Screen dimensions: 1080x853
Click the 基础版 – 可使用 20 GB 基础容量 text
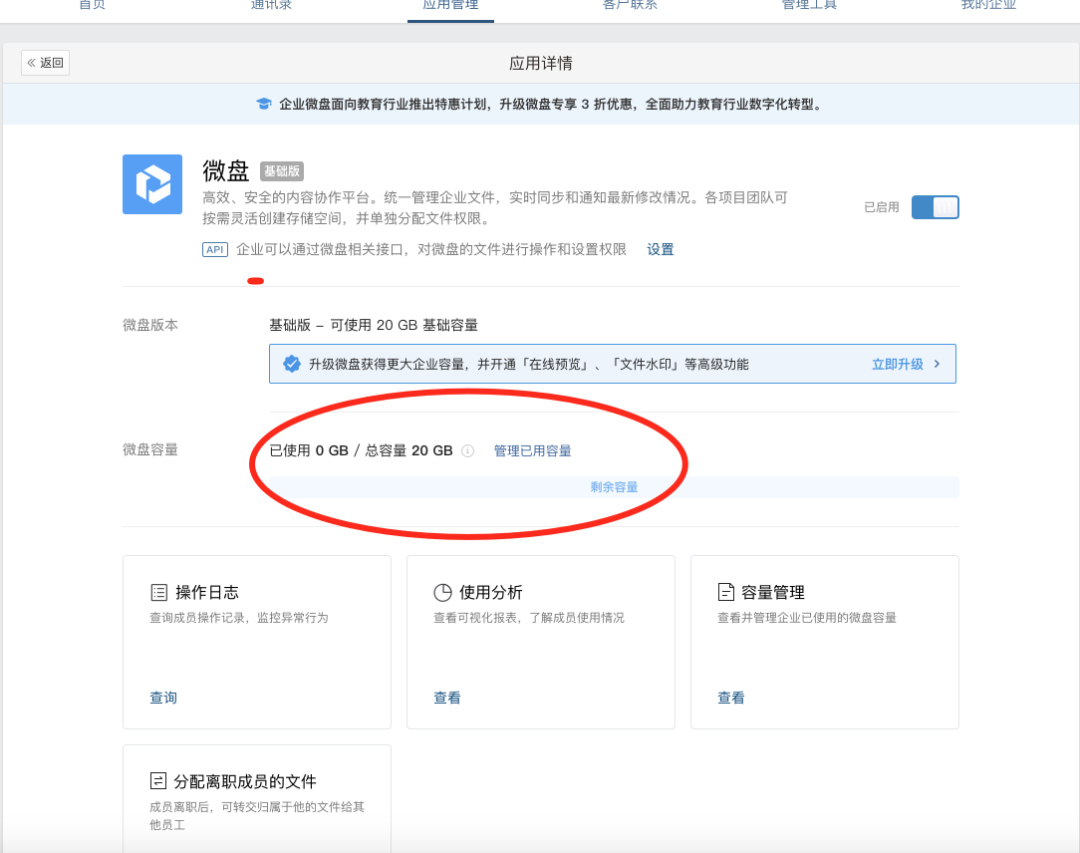(373, 325)
